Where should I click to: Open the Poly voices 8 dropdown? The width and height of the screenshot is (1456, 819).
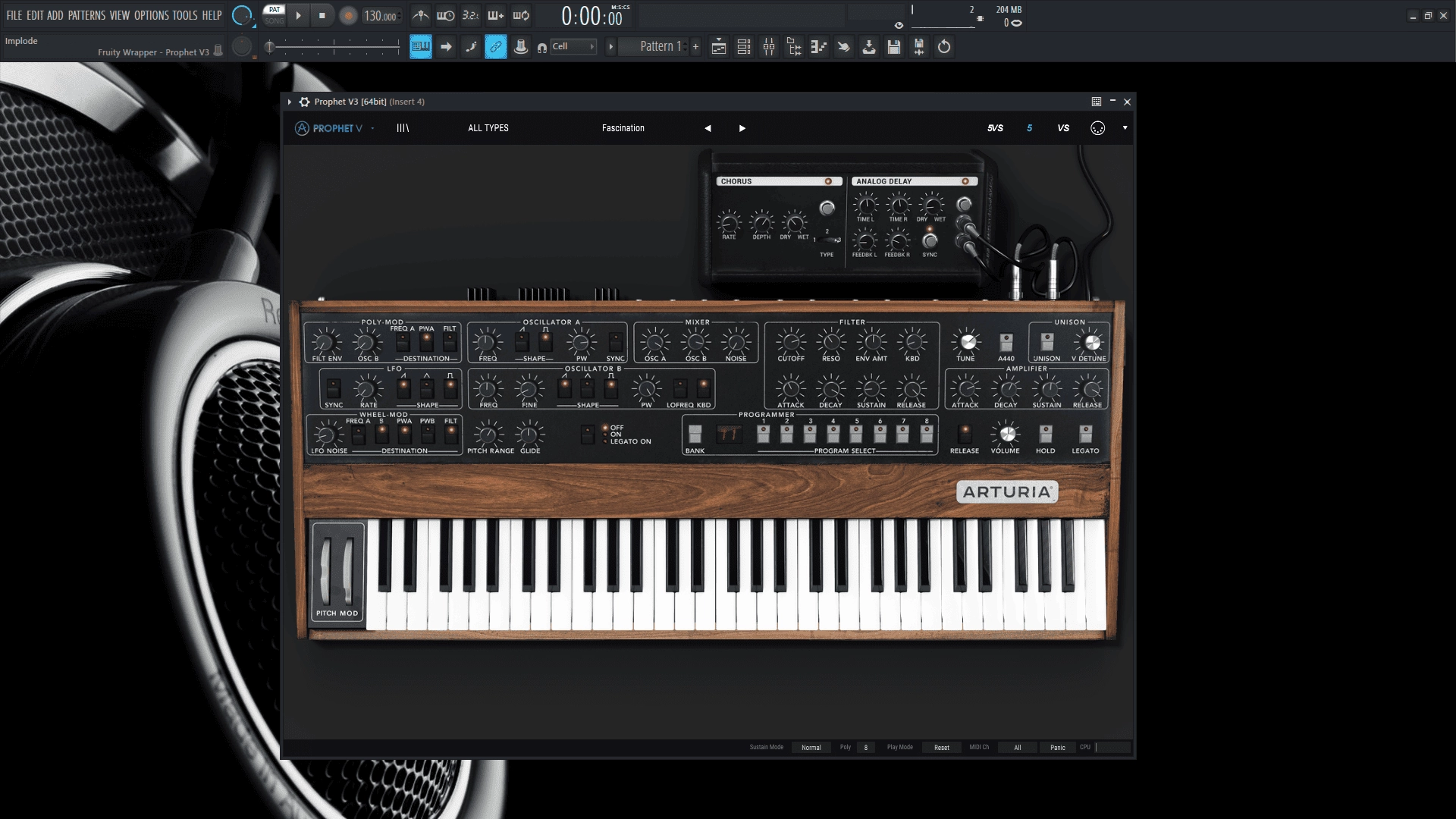[866, 748]
